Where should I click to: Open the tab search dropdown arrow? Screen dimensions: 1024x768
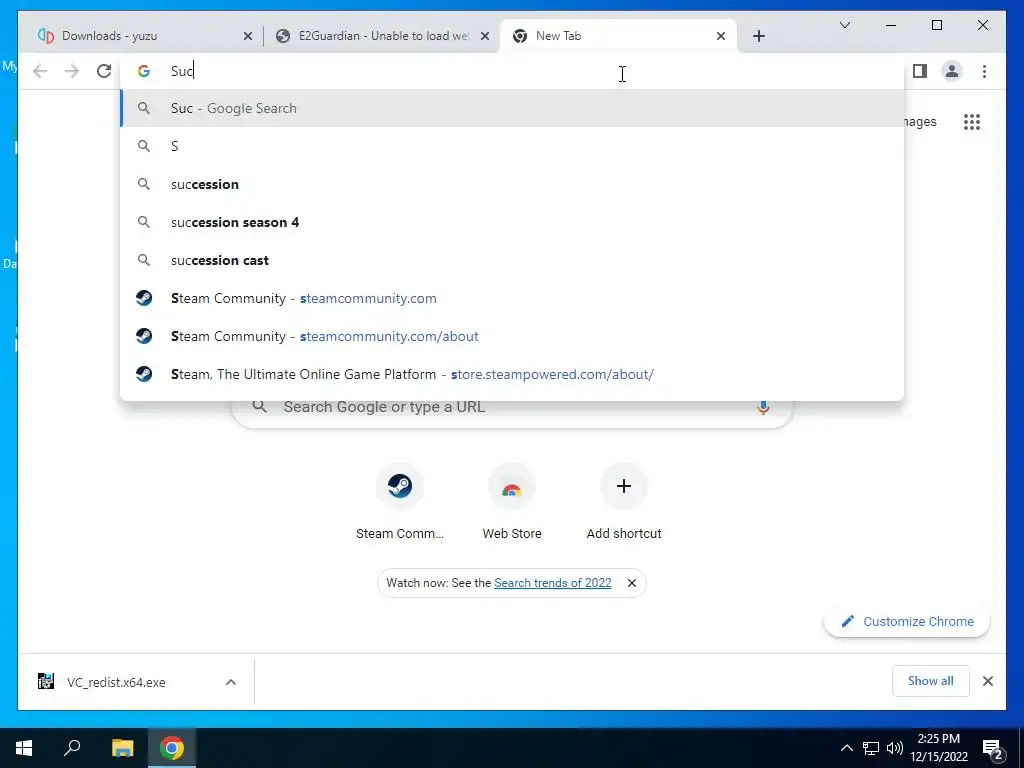[x=844, y=25]
